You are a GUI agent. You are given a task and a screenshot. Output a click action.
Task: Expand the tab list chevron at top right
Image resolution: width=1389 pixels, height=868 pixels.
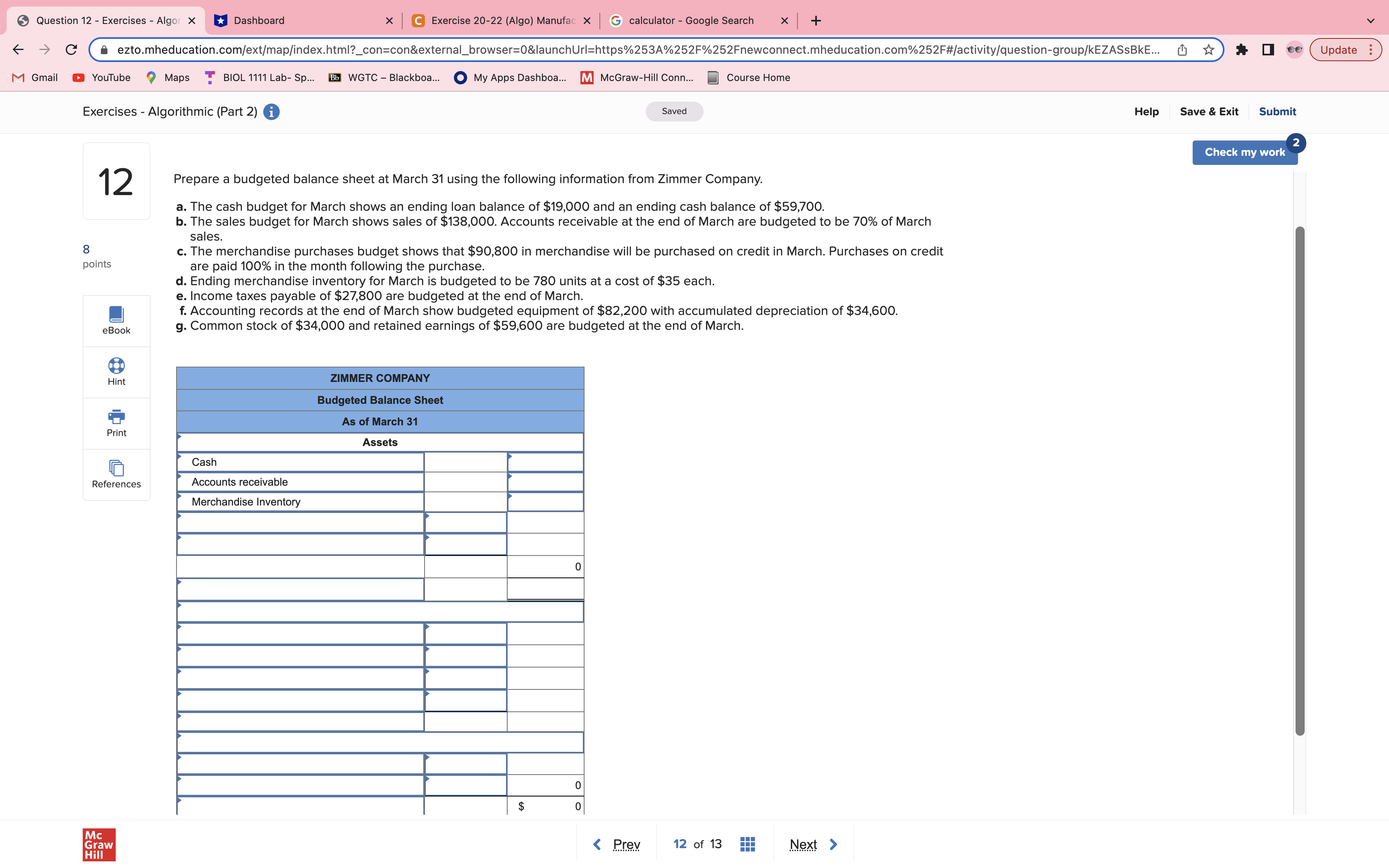1371,21
